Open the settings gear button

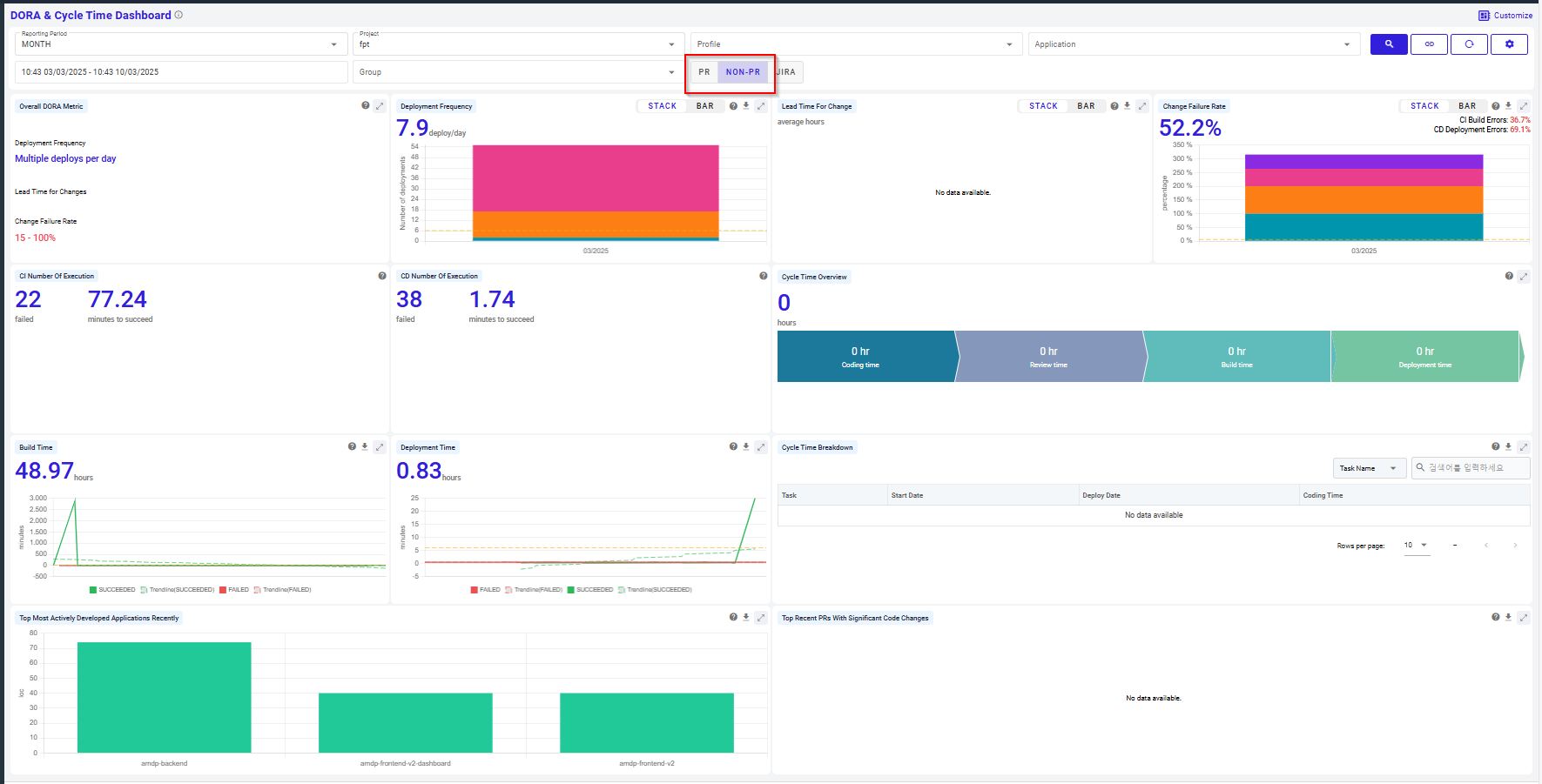1509,44
